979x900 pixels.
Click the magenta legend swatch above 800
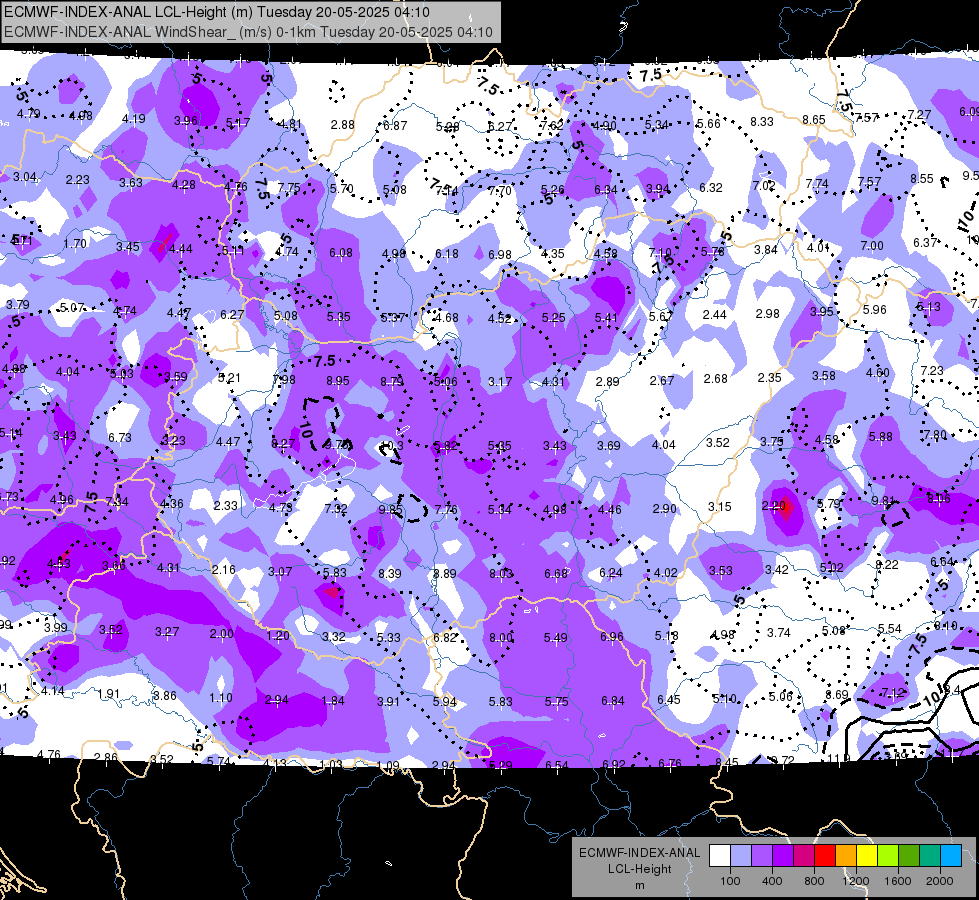(x=804, y=856)
